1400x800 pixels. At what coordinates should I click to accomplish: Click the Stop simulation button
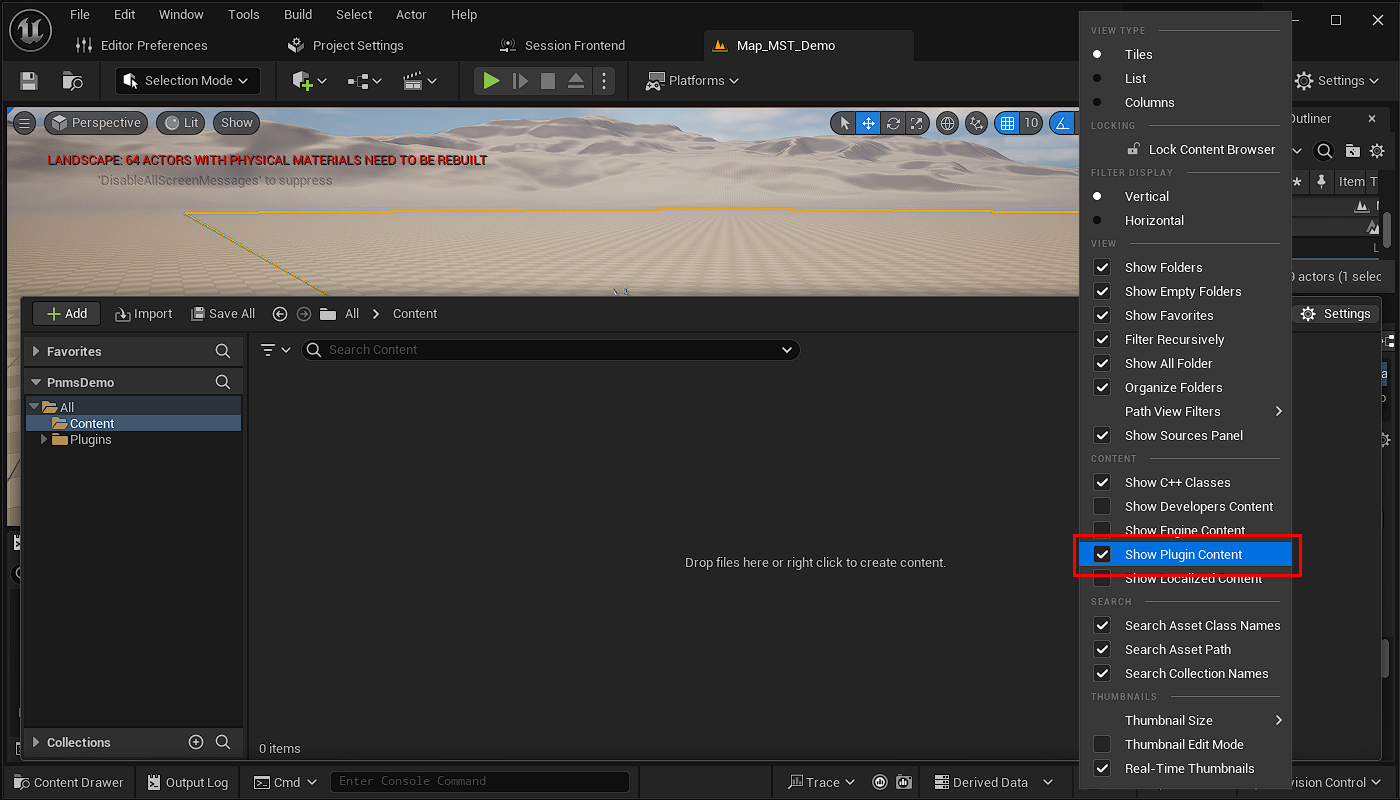coord(547,81)
